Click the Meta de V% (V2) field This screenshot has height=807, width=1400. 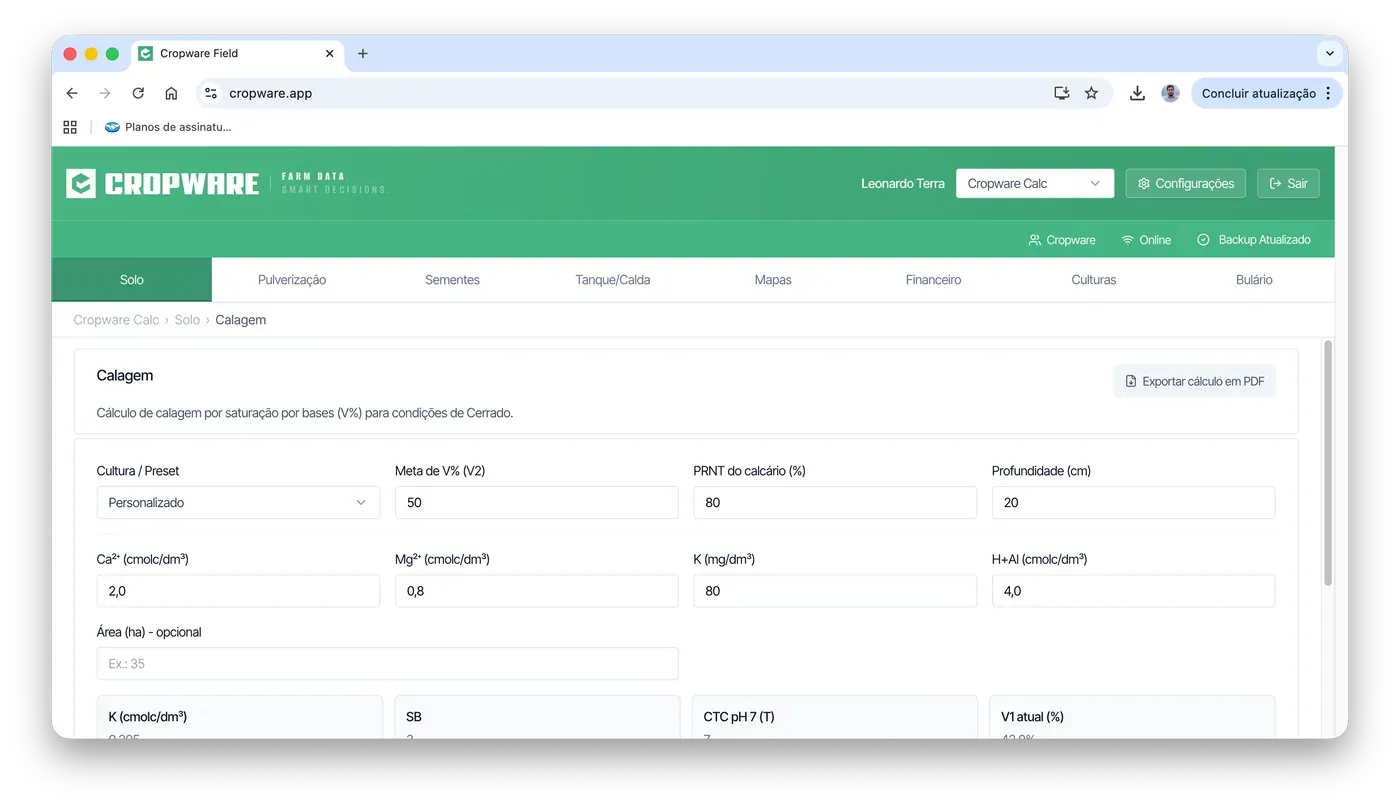[x=537, y=502]
